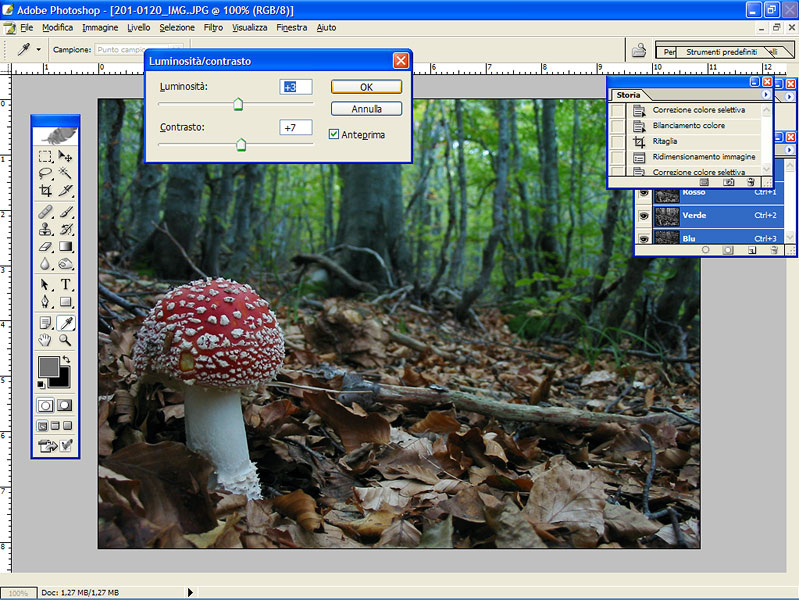Choose the Eraser tool

(46, 246)
